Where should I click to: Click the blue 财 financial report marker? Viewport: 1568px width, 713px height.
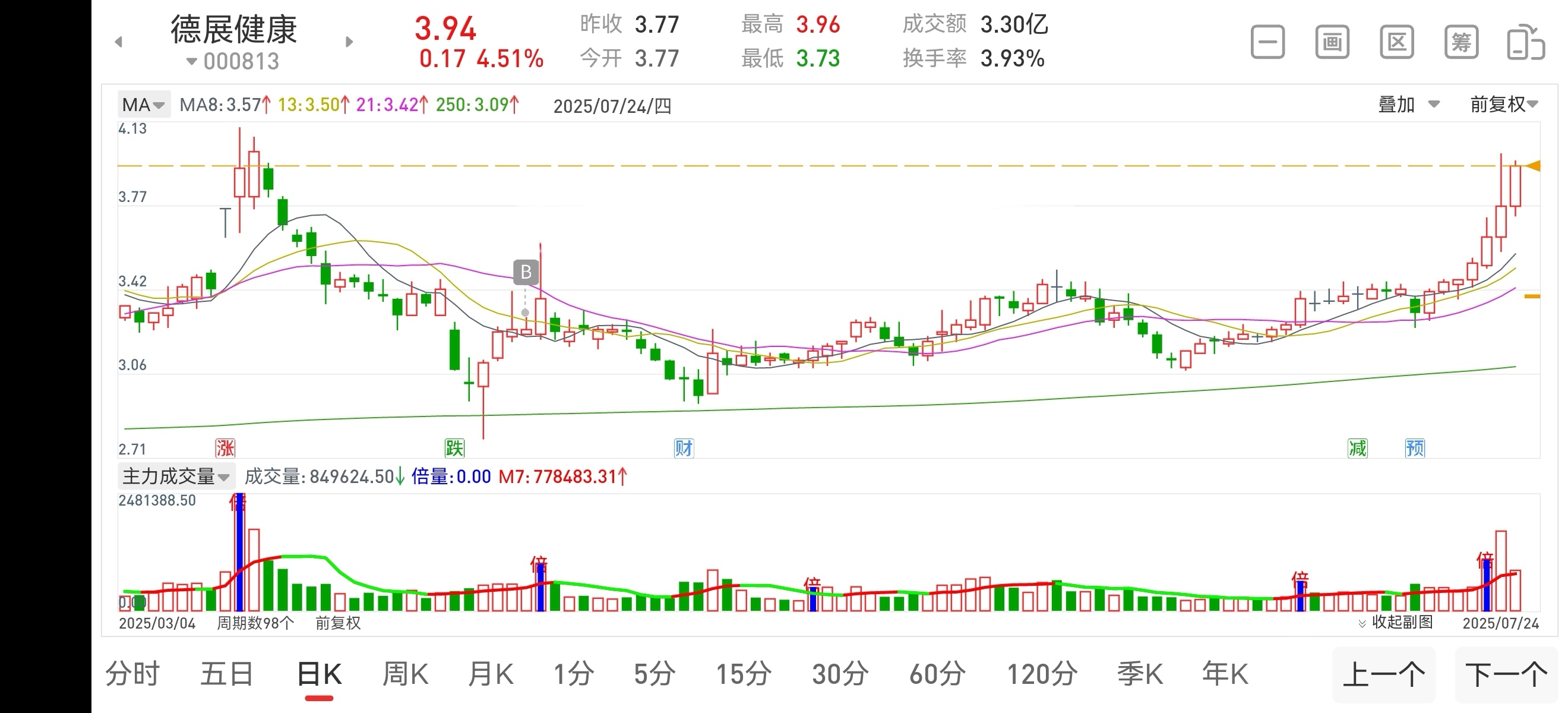684,448
